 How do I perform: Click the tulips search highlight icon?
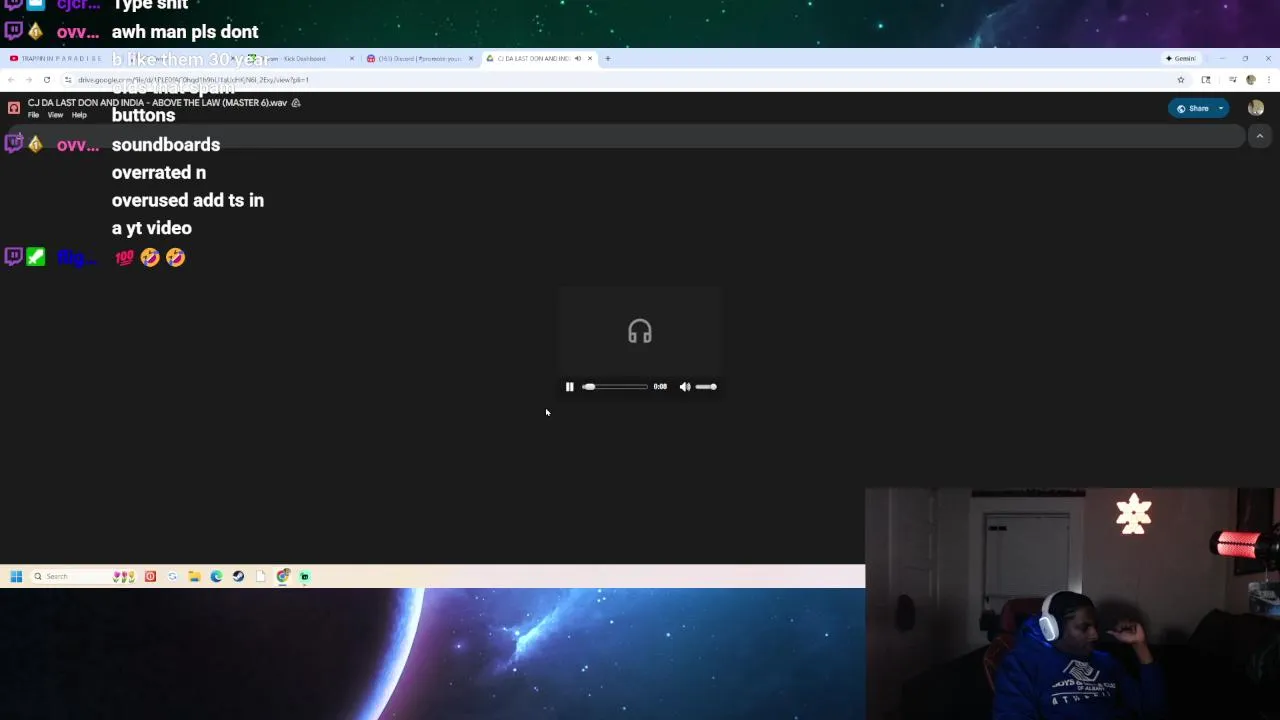click(124, 576)
